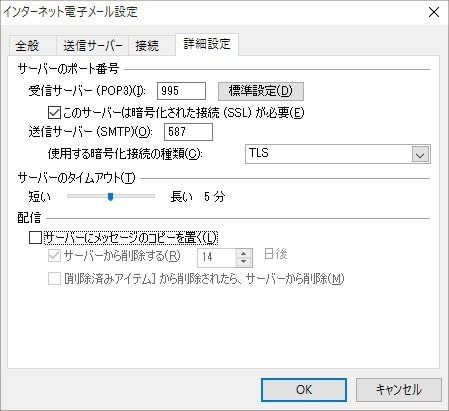Click the server timeout slider handle
The width and height of the screenshot is (449, 411).
point(110,197)
